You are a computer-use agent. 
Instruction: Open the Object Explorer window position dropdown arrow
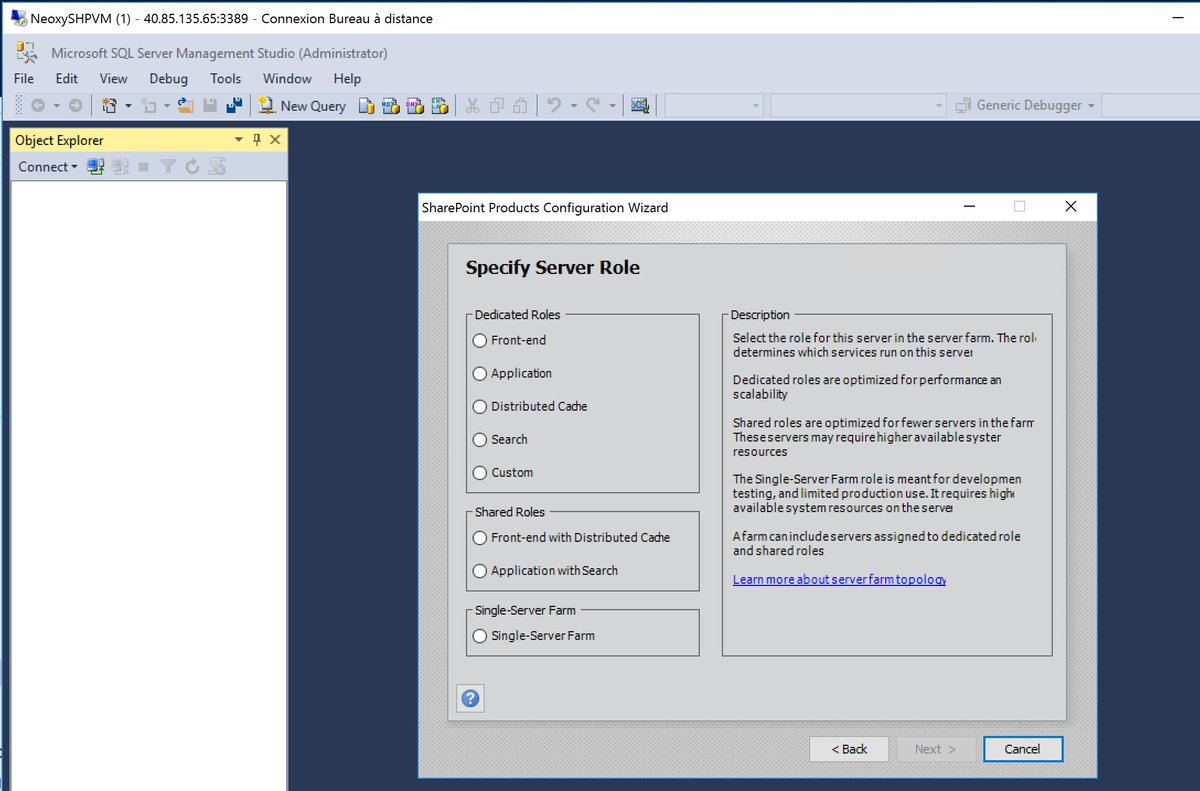(238, 140)
